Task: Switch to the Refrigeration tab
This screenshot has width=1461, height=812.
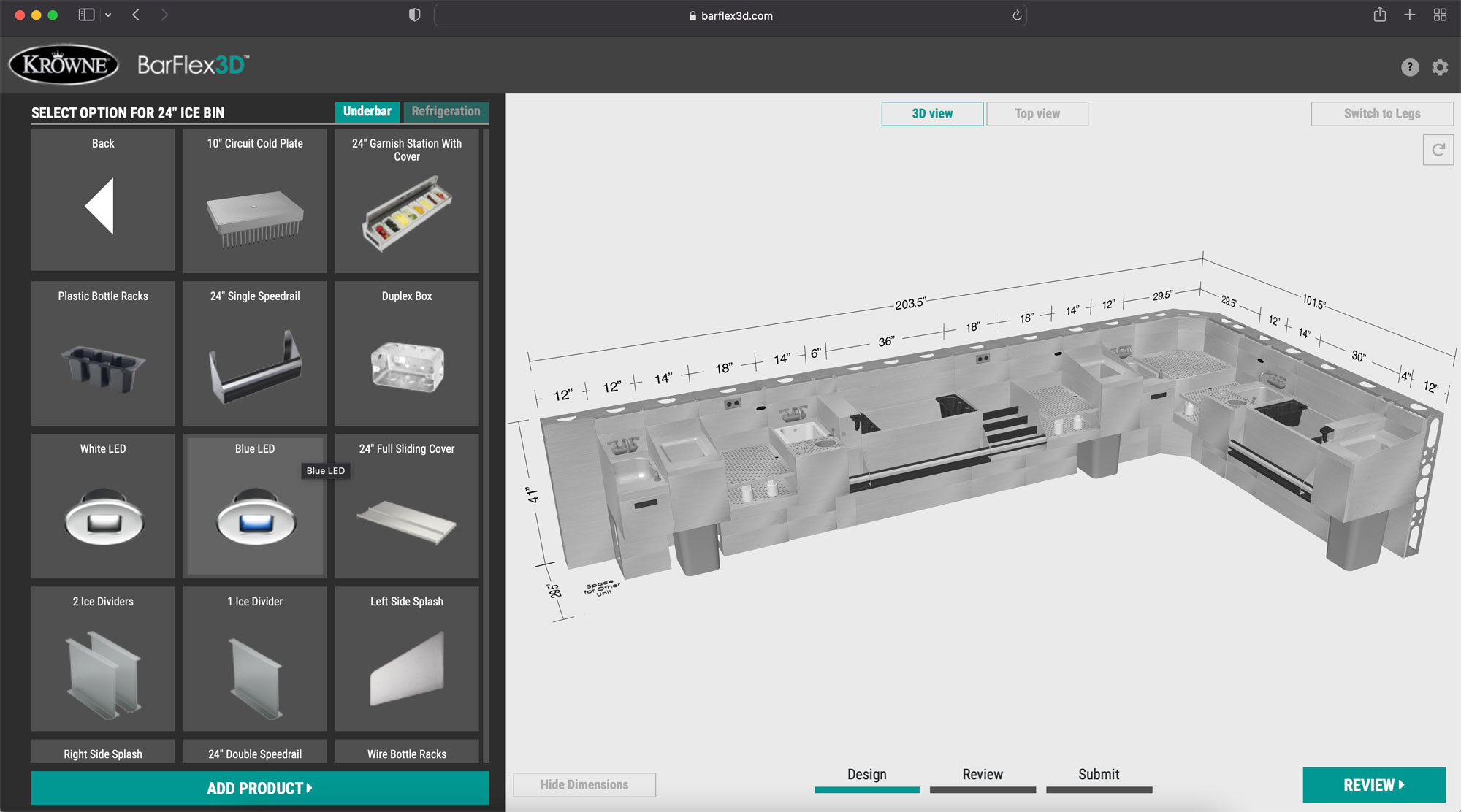Action: 446,111
